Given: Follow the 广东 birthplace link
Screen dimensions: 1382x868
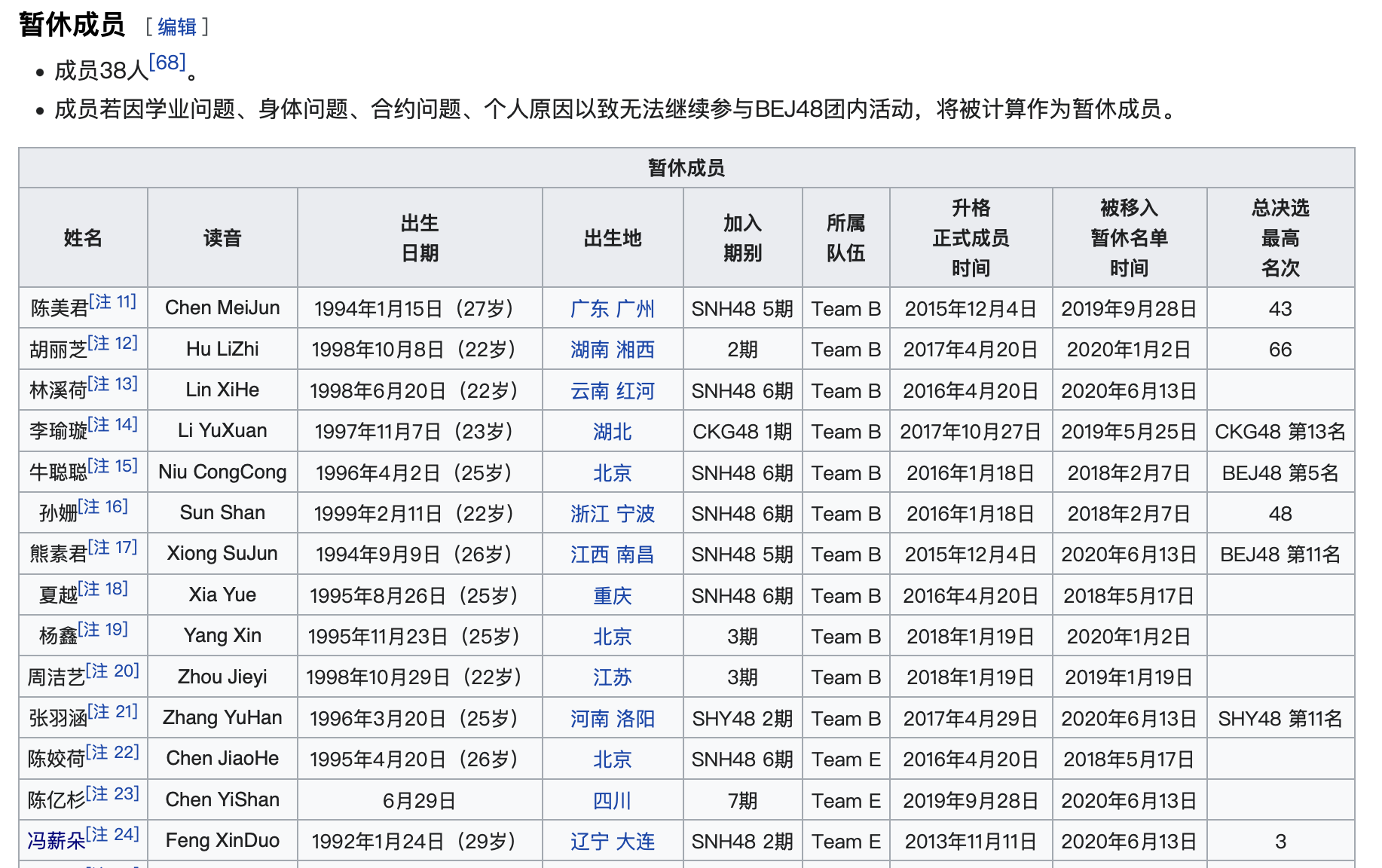Looking at the screenshot, I should click(589, 309).
